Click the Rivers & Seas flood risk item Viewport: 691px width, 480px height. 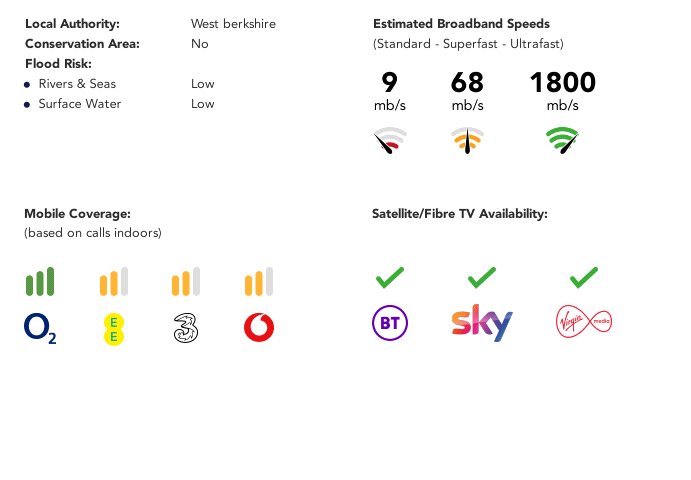pos(77,84)
